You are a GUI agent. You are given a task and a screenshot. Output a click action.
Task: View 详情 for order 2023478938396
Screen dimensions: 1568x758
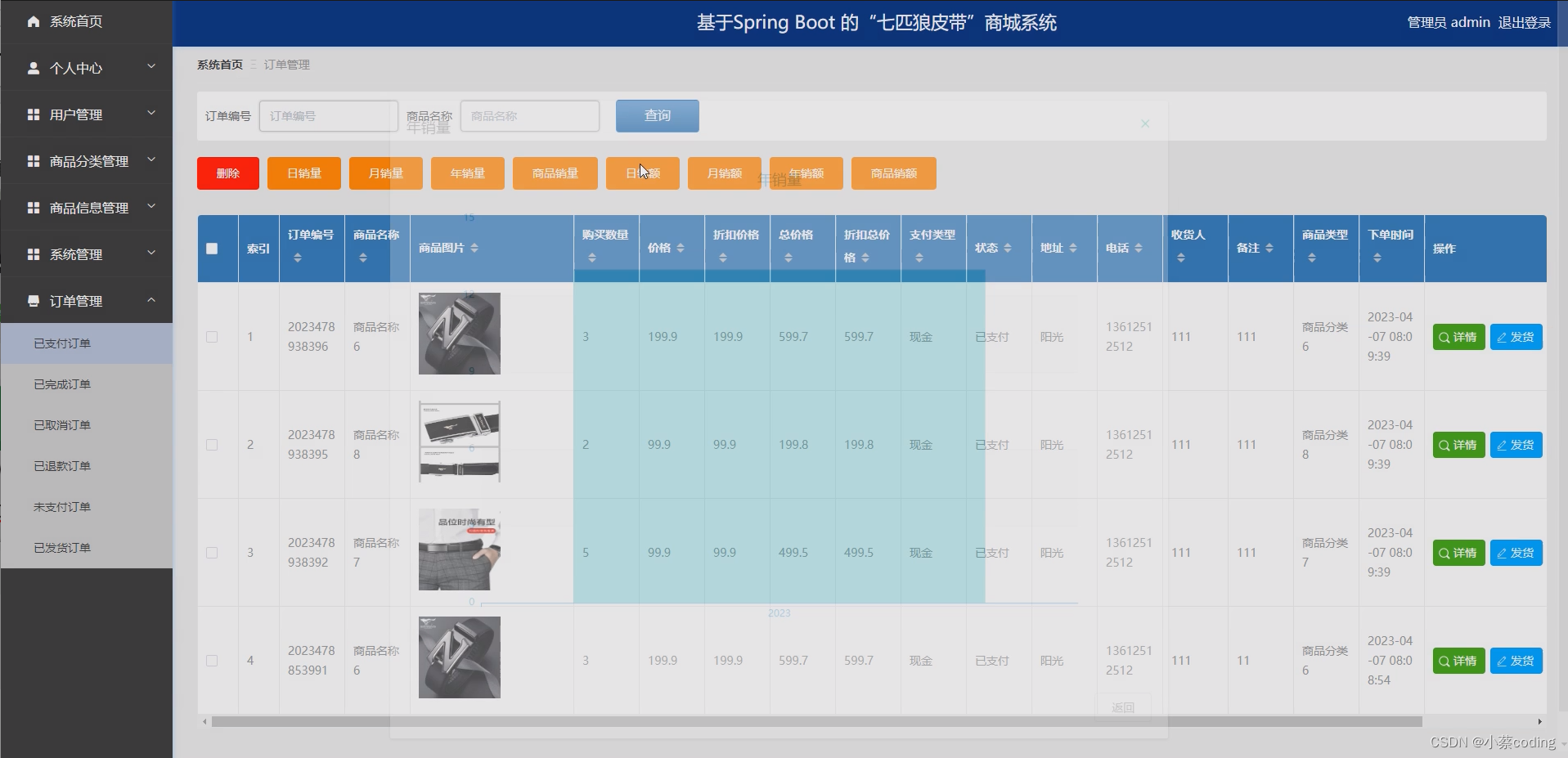(1458, 337)
